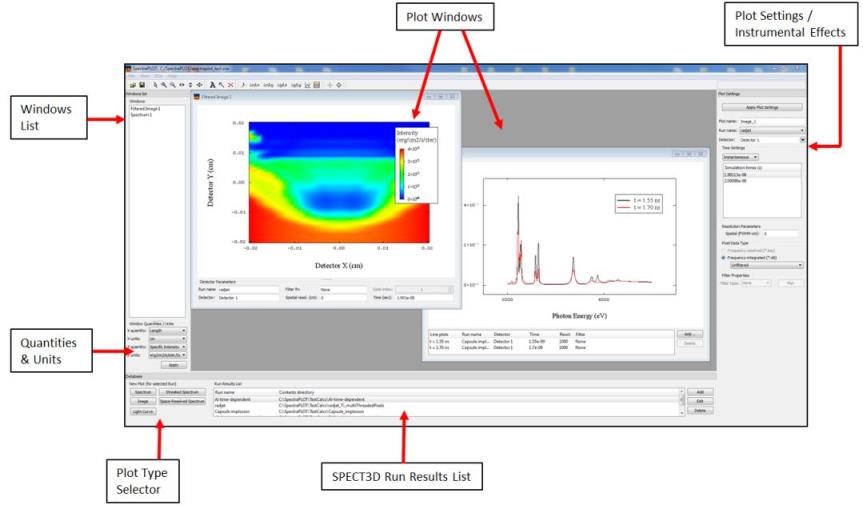863x509 pixels.
Task: Click the Light Curve plot button
Action: pyautogui.click(x=143, y=411)
